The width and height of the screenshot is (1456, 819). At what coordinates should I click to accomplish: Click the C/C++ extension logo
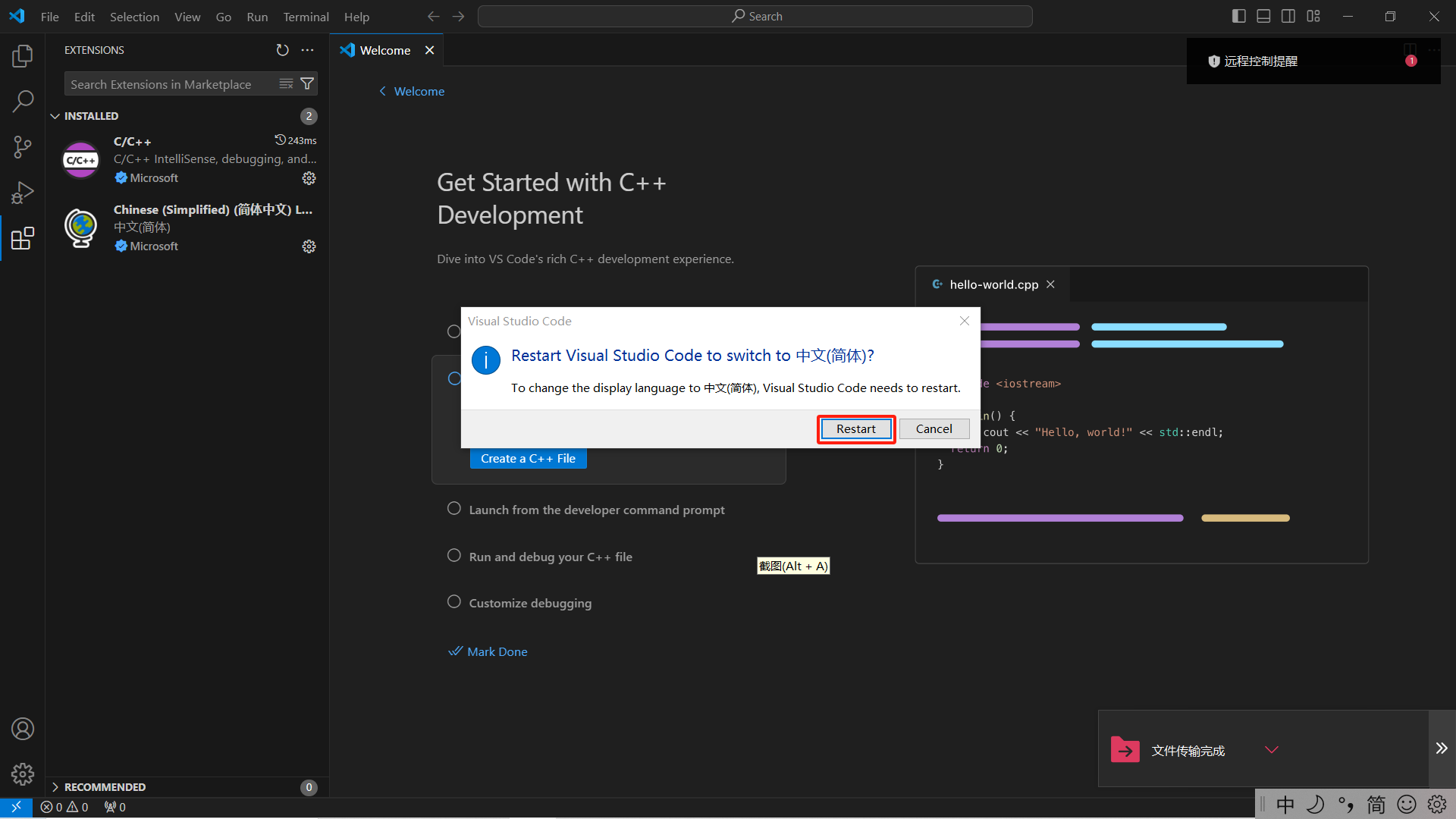(x=81, y=160)
